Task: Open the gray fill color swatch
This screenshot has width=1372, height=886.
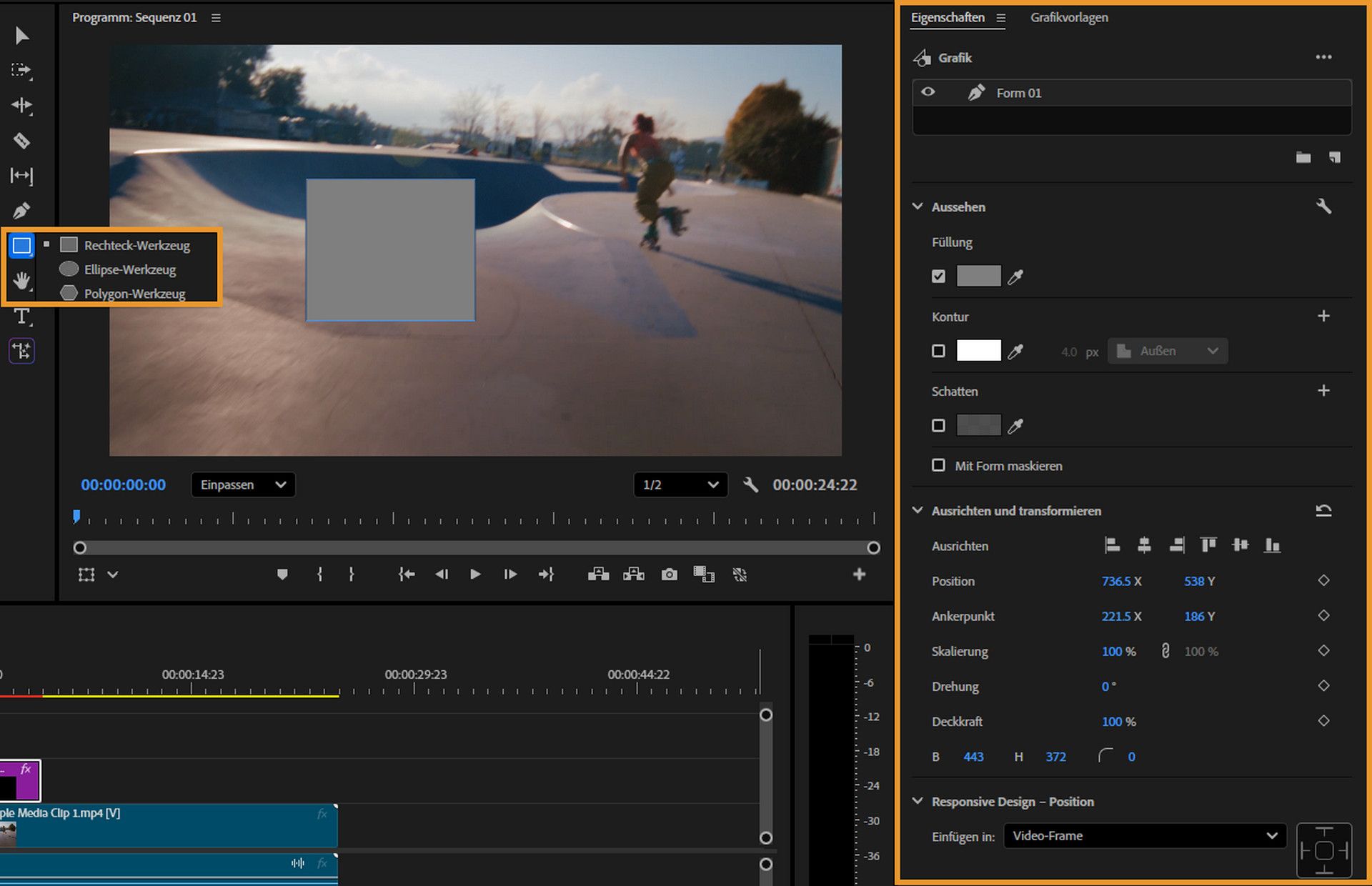Action: click(978, 277)
